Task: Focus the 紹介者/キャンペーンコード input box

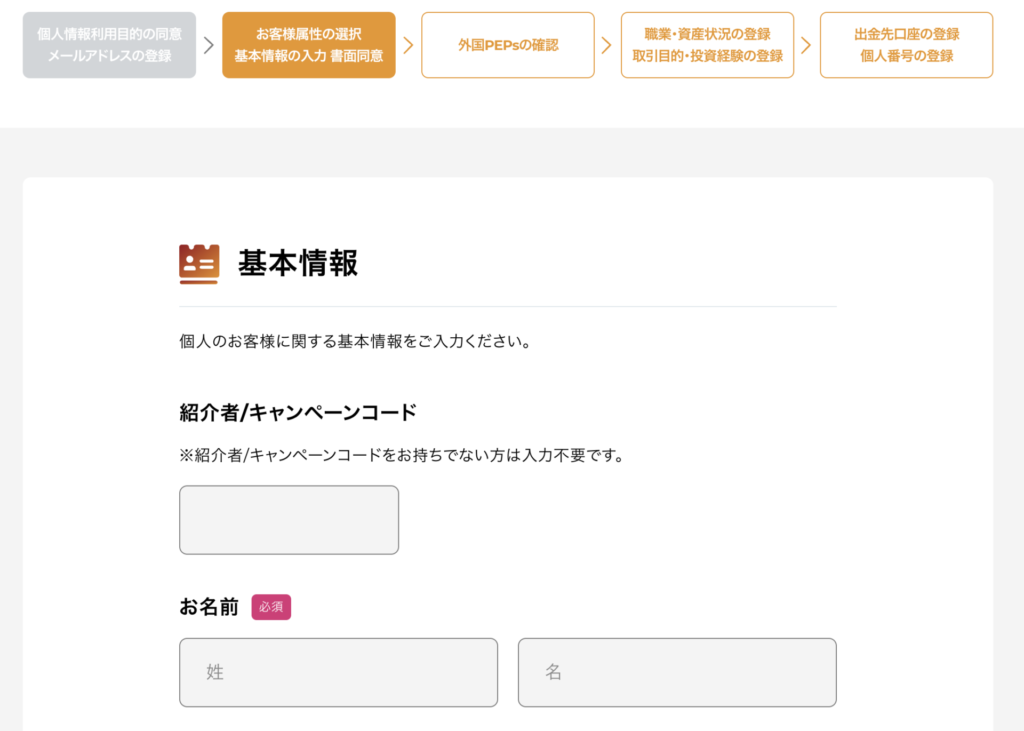Action: tap(289, 520)
